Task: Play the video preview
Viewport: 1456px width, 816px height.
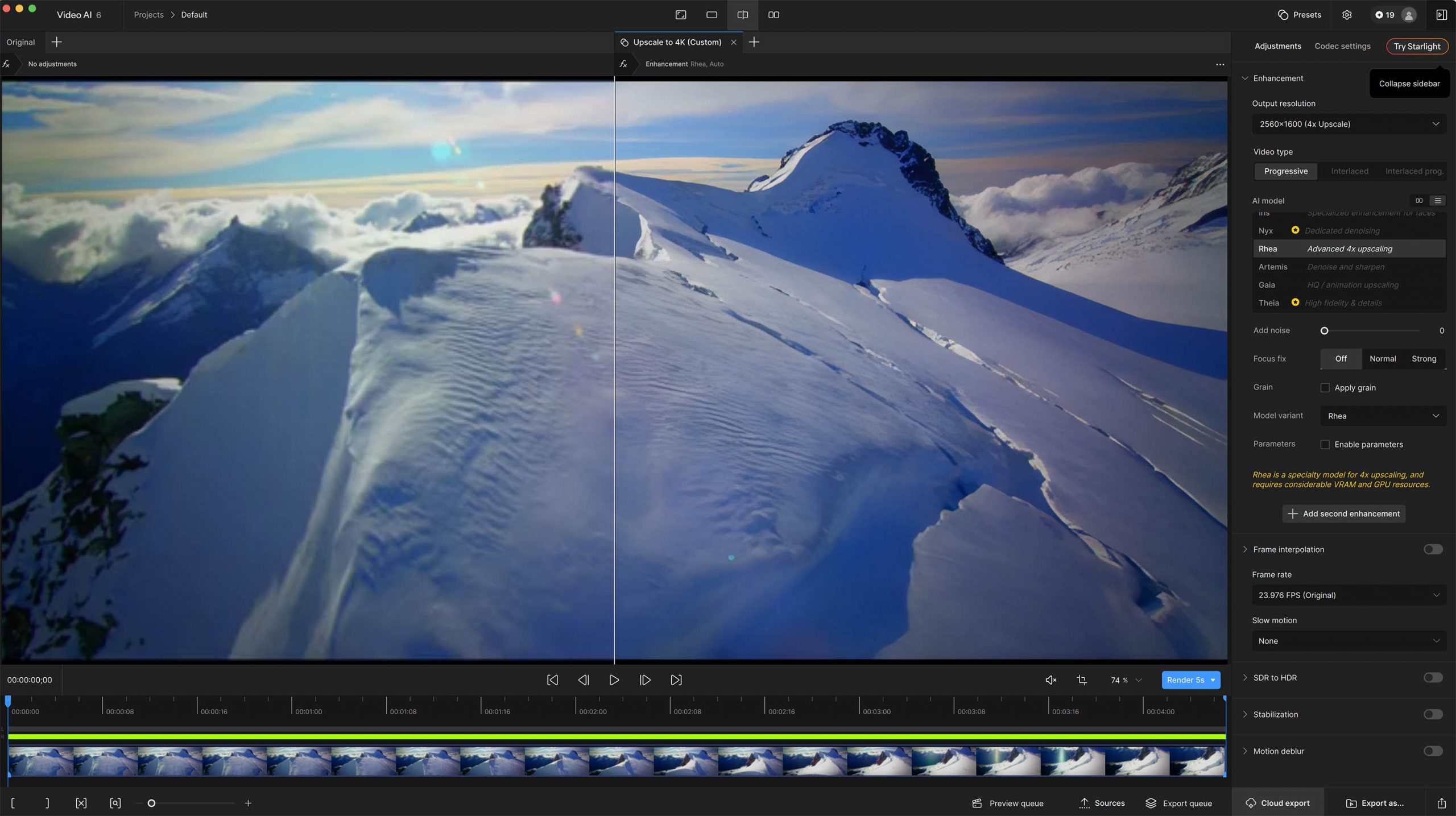Action: coord(614,680)
